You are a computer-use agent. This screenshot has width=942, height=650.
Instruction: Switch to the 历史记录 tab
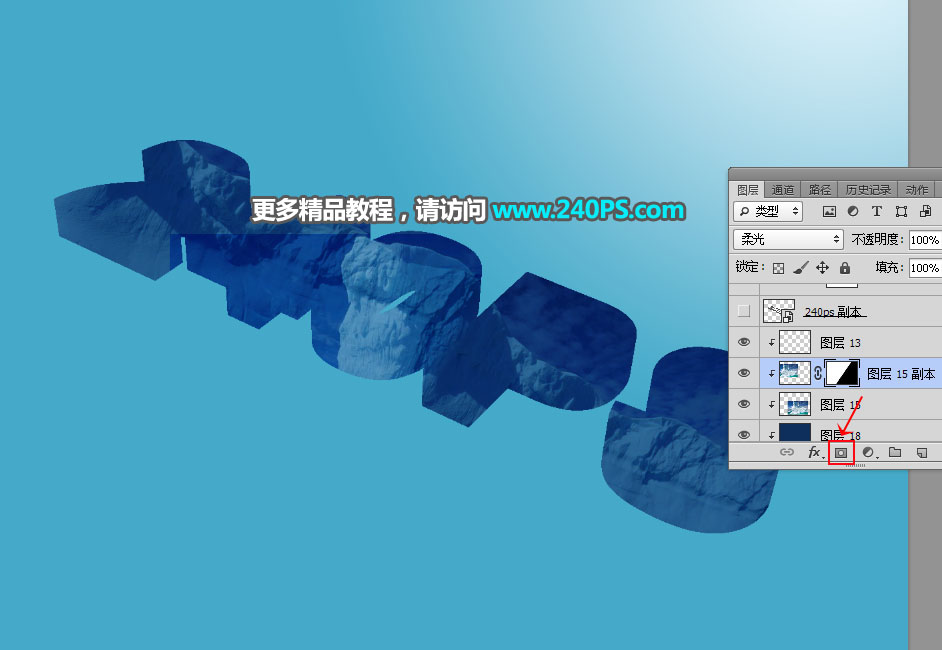pyautogui.click(x=868, y=190)
